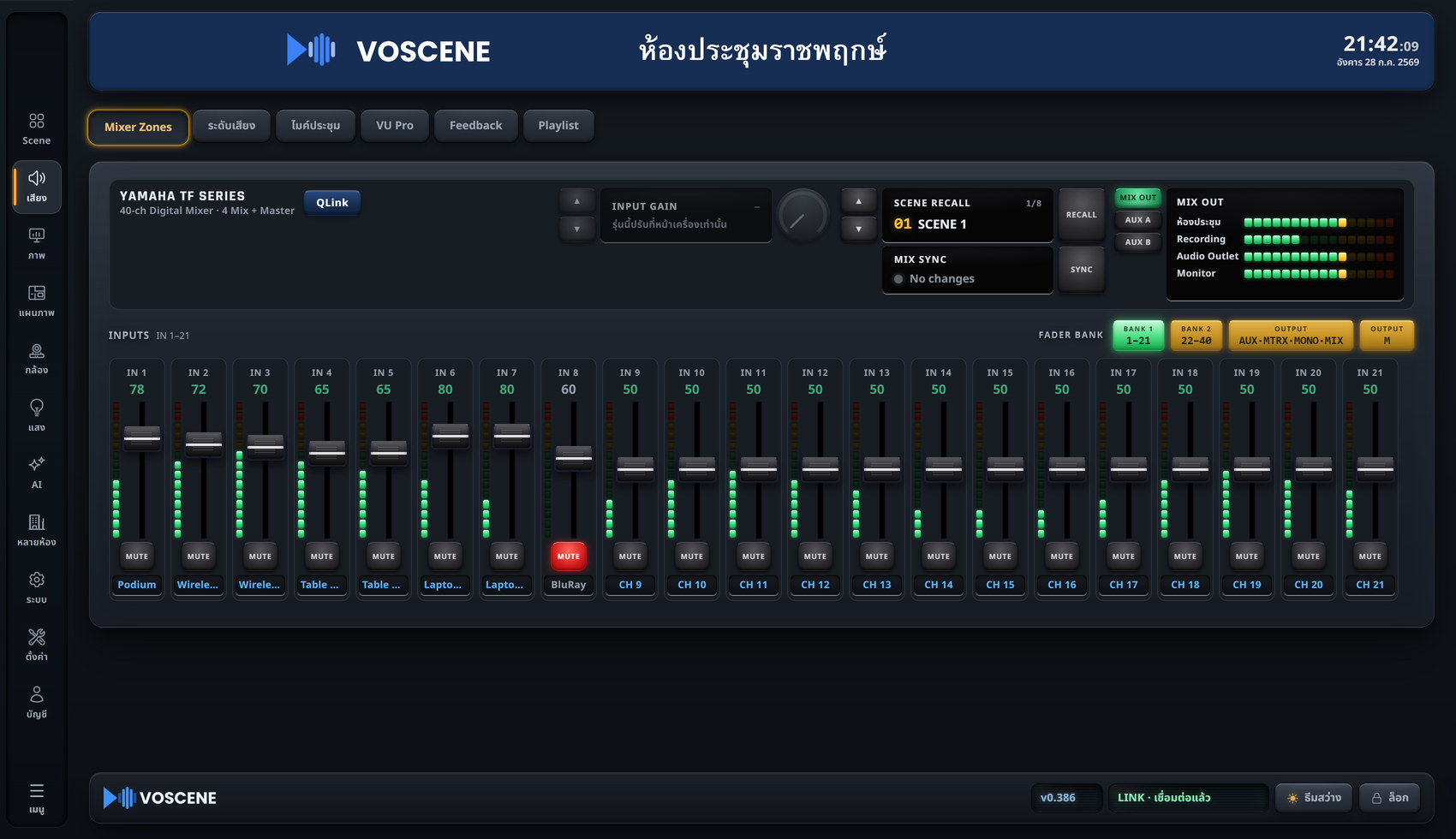Select fader Bank 2 (22–40)
This screenshot has width=1456, height=839.
coord(1196,336)
